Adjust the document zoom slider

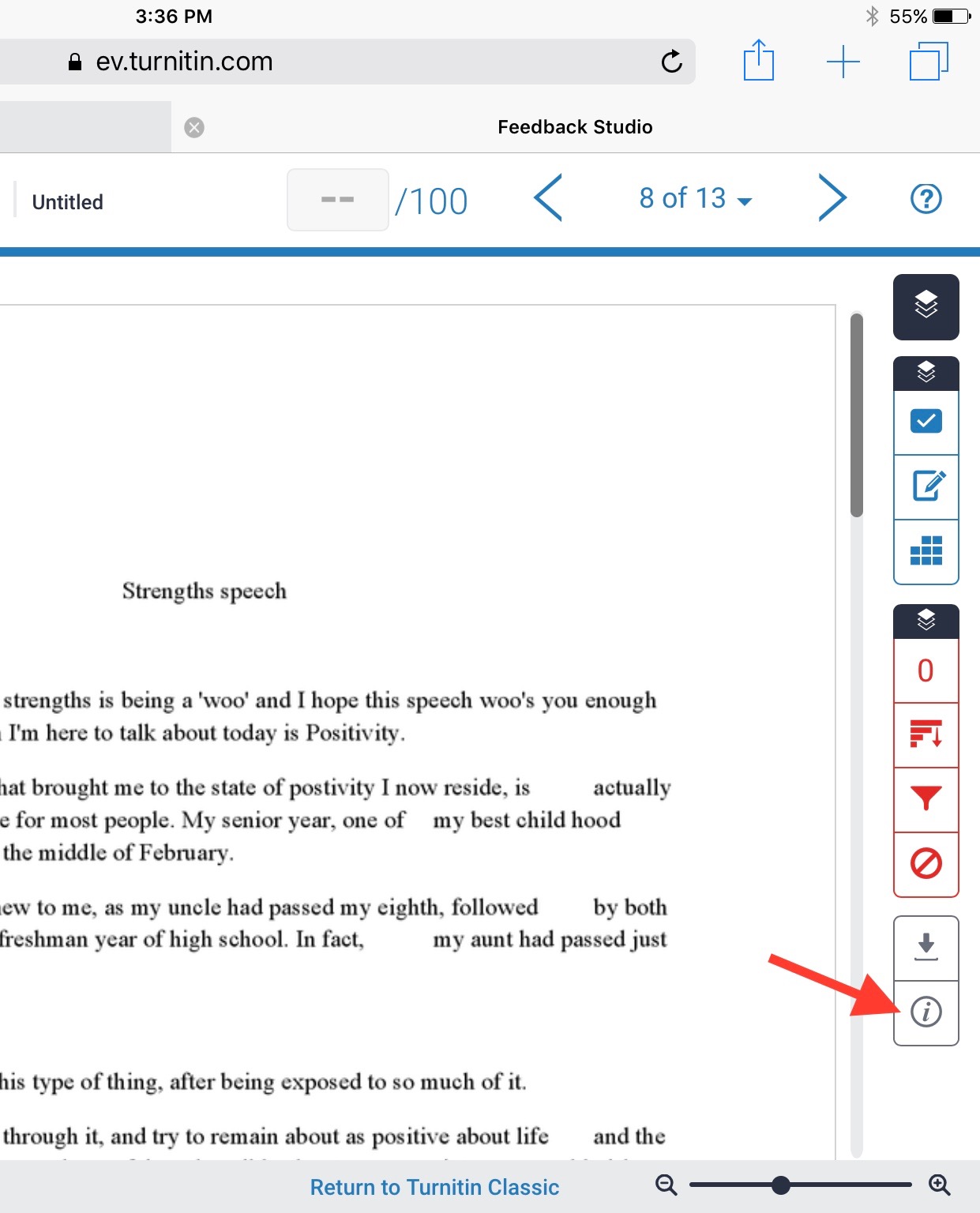(x=781, y=1185)
